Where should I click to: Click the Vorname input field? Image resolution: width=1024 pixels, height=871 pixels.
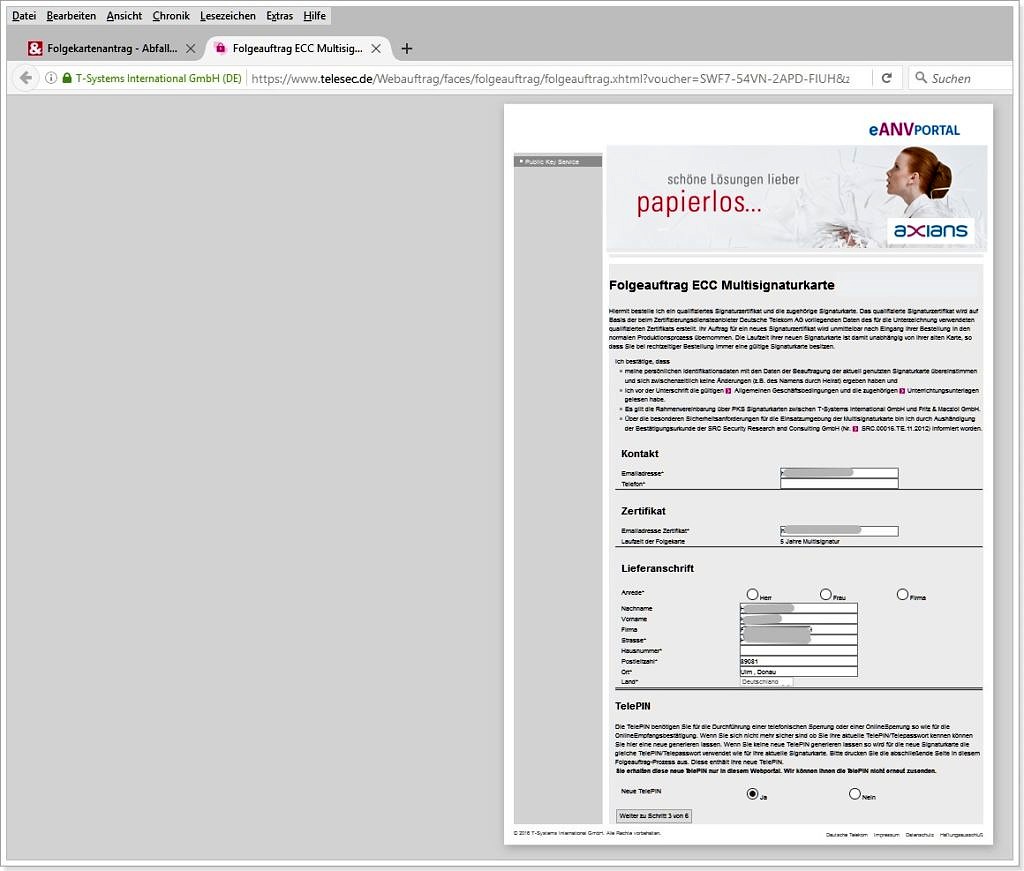(x=799, y=619)
